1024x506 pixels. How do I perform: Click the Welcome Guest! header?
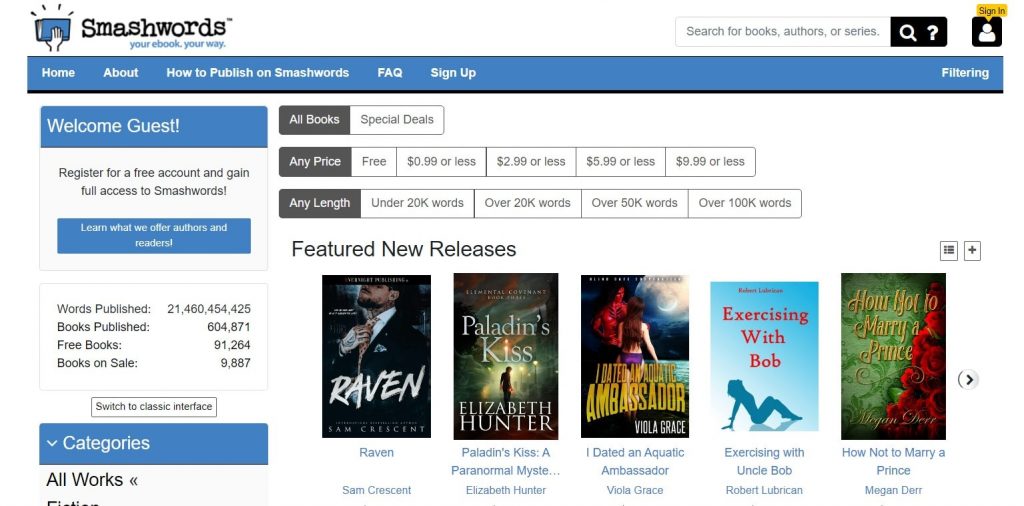point(154,127)
